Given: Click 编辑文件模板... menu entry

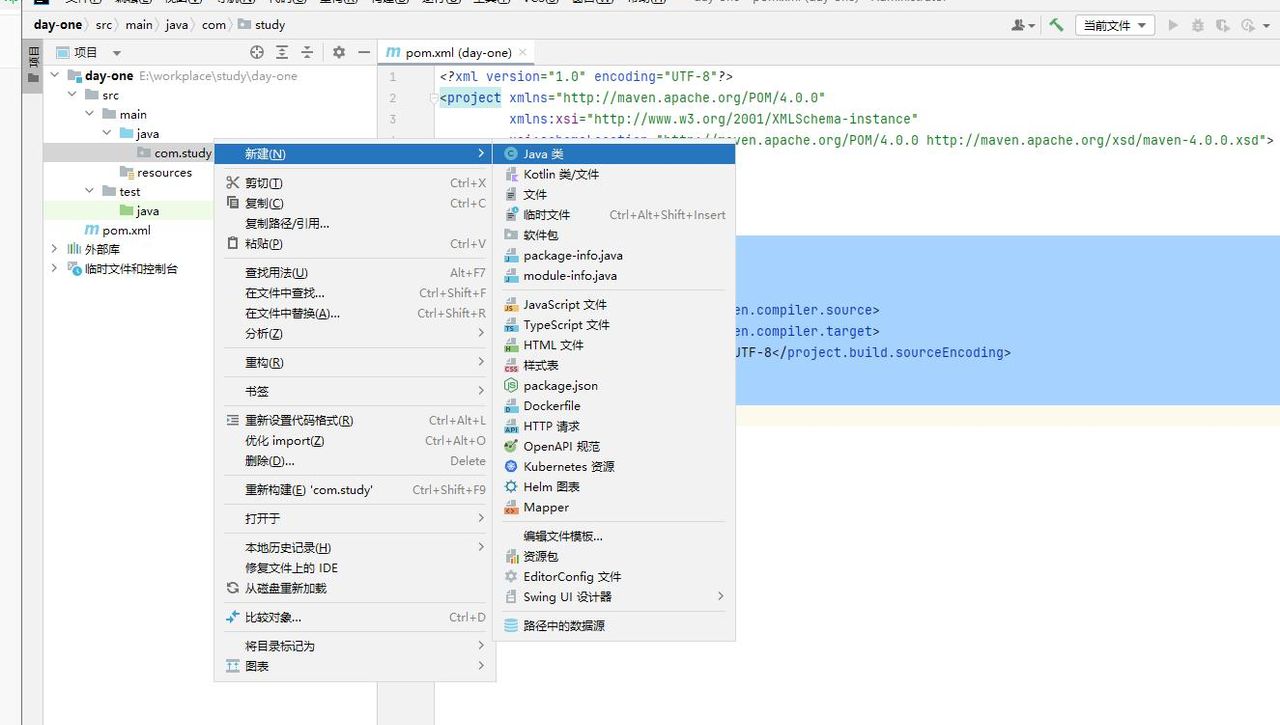Looking at the screenshot, I should (x=563, y=536).
